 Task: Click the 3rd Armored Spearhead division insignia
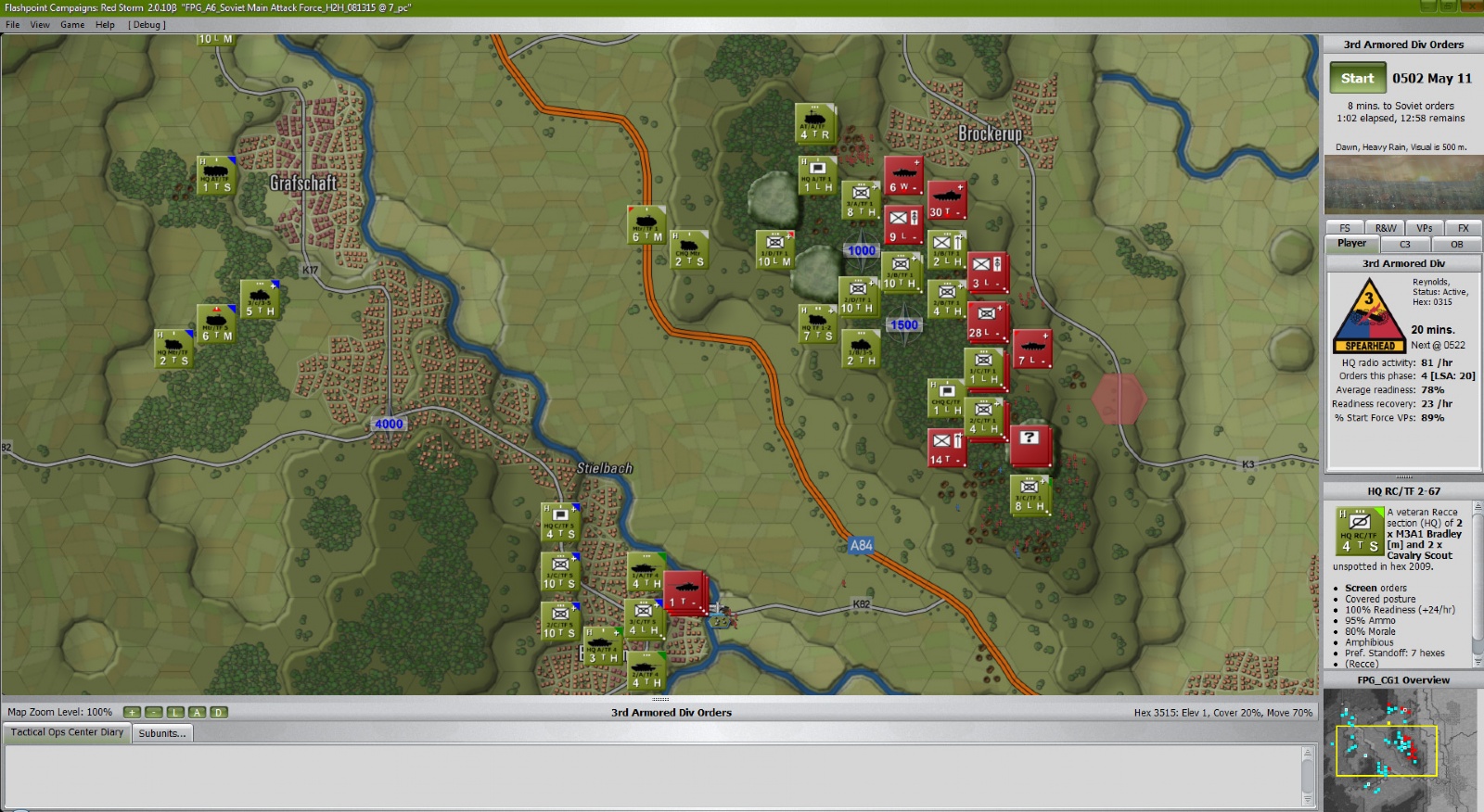(1368, 316)
